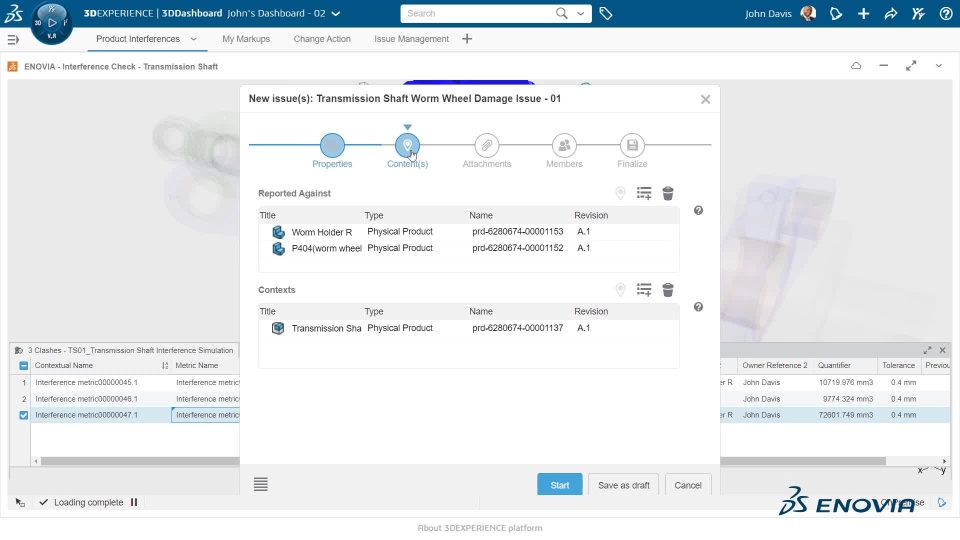
Task: Click the plus add icon in top bar
Action: pyautogui.click(x=863, y=13)
